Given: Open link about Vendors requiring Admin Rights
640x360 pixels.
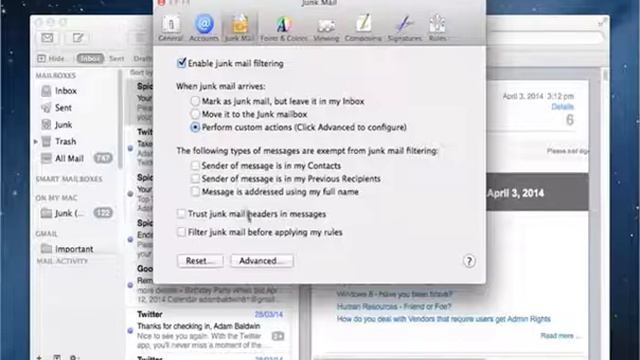Looking at the screenshot, I should (444, 319).
